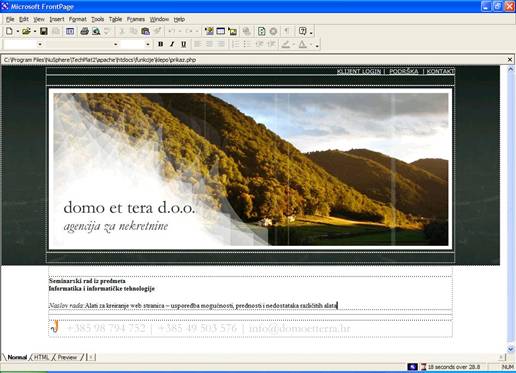The height and width of the screenshot is (373, 516).
Task: Close the prikaz.php page with X
Action: click(510, 60)
